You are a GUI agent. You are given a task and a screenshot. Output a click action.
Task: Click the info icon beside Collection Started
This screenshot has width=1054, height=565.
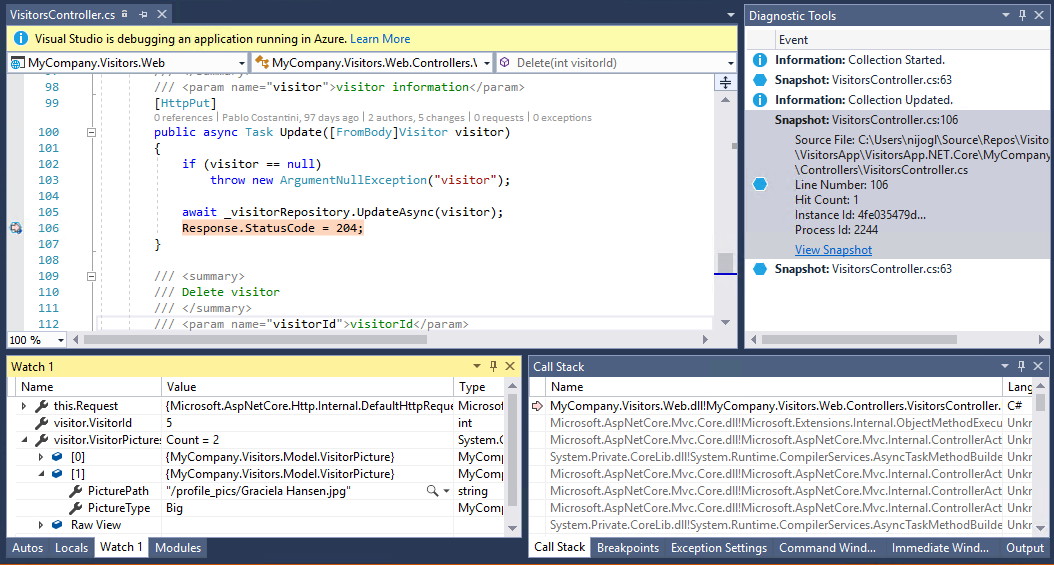pyautogui.click(x=760, y=60)
